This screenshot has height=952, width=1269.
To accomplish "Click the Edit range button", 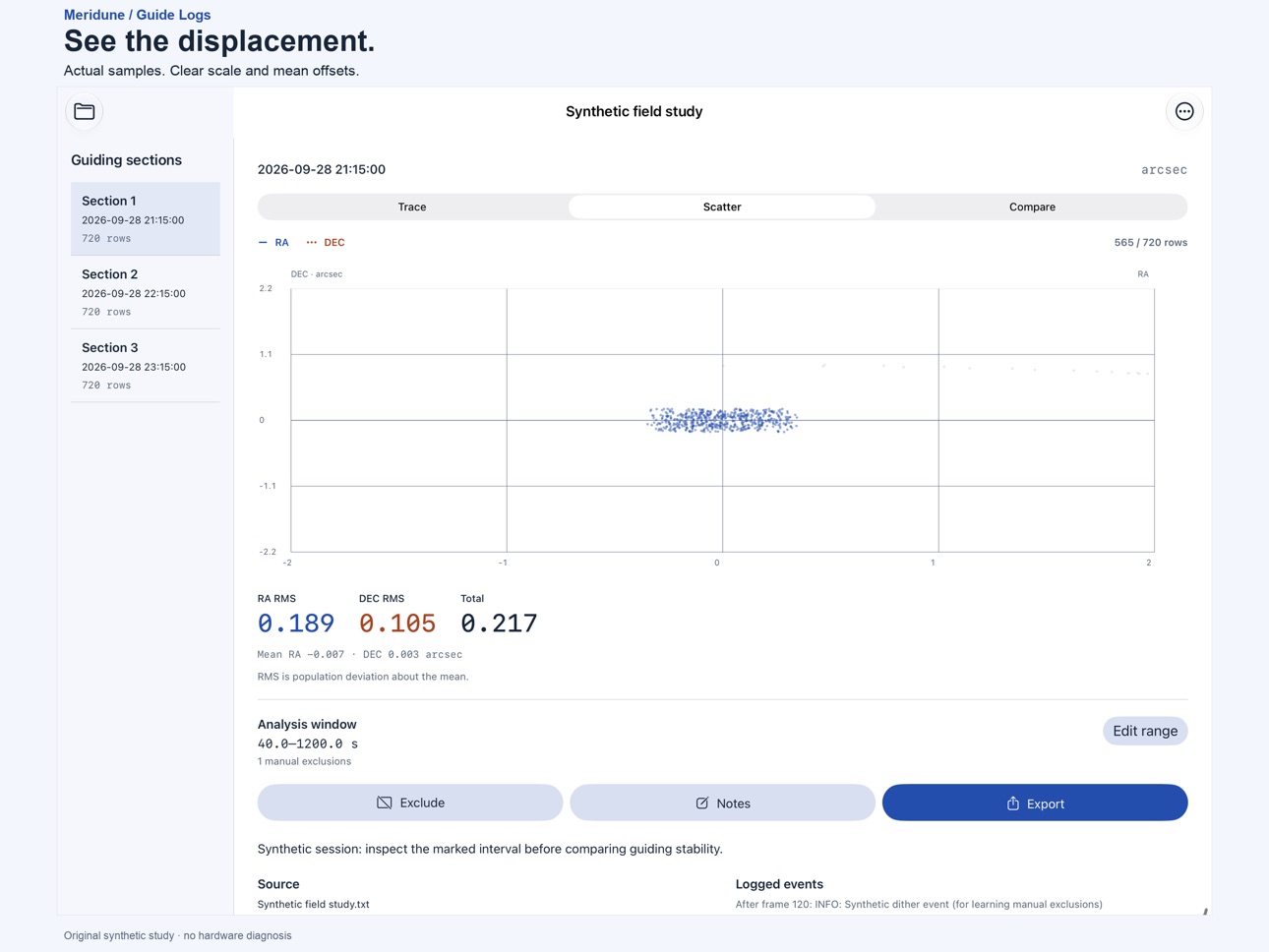I will (1145, 731).
